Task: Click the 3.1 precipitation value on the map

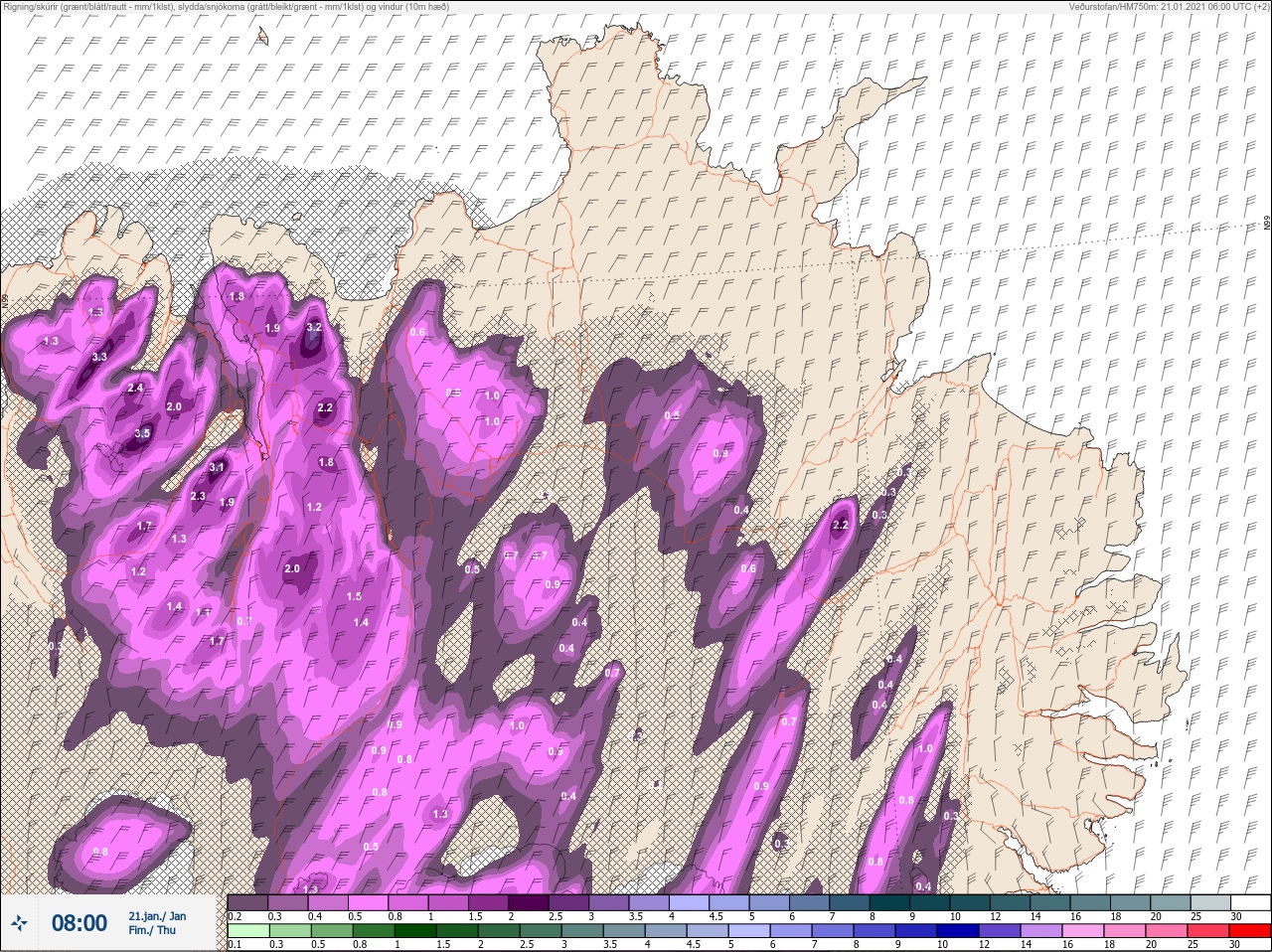Action: (x=217, y=467)
